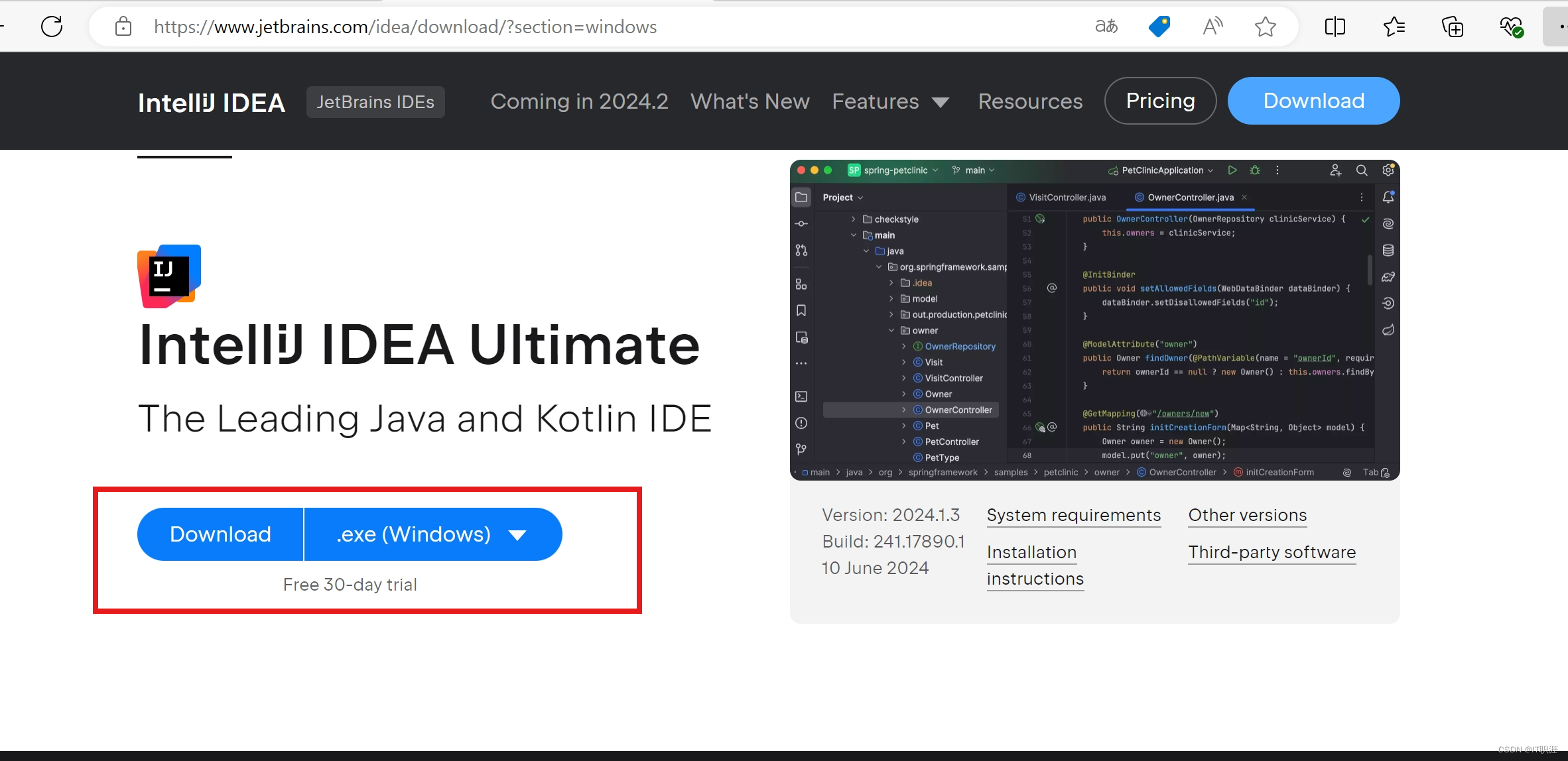The width and height of the screenshot is (1568, 761).
Task: Open the Pull Requests panel
Action: 801,251
